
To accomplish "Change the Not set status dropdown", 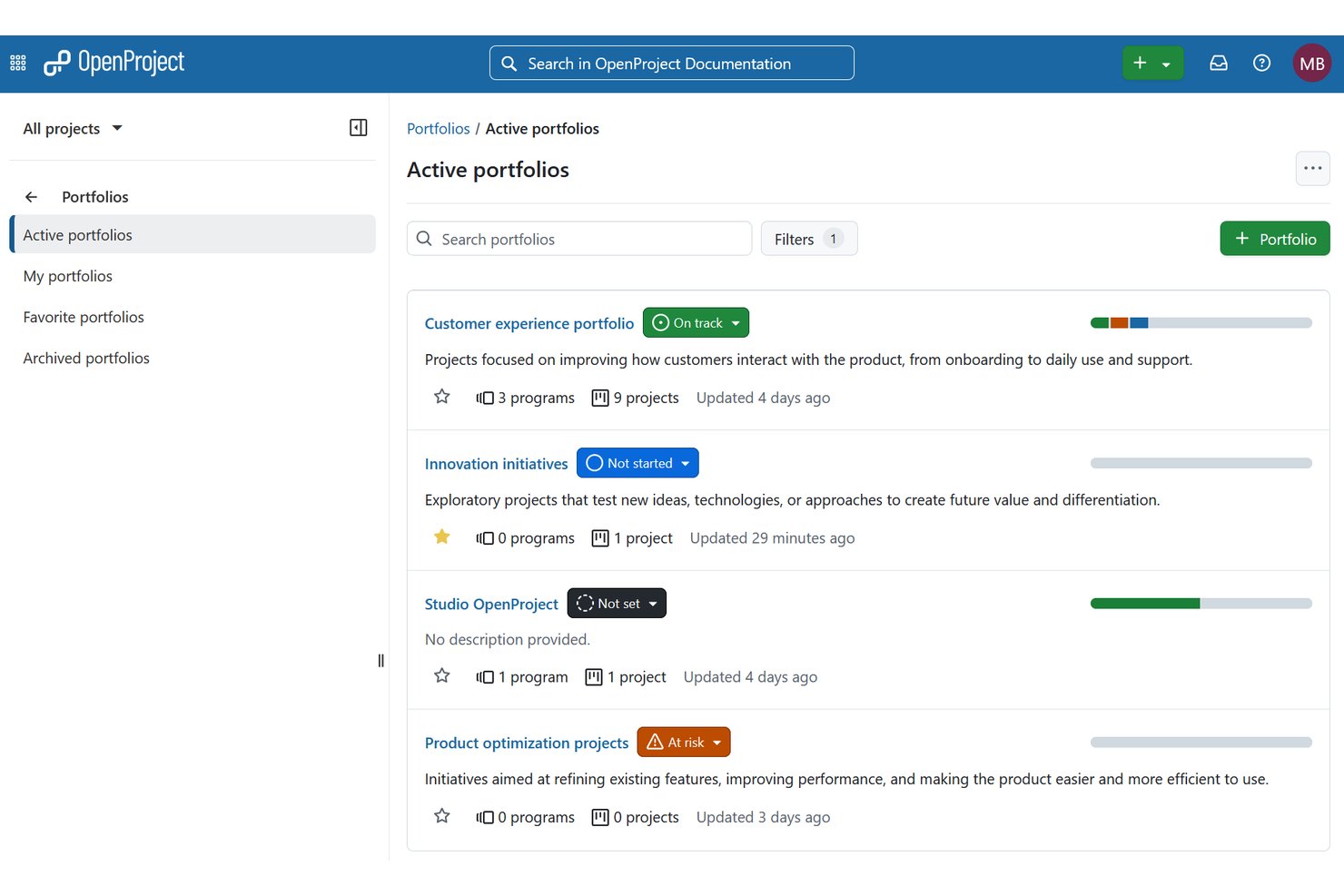I will click(x=617, y=604).
